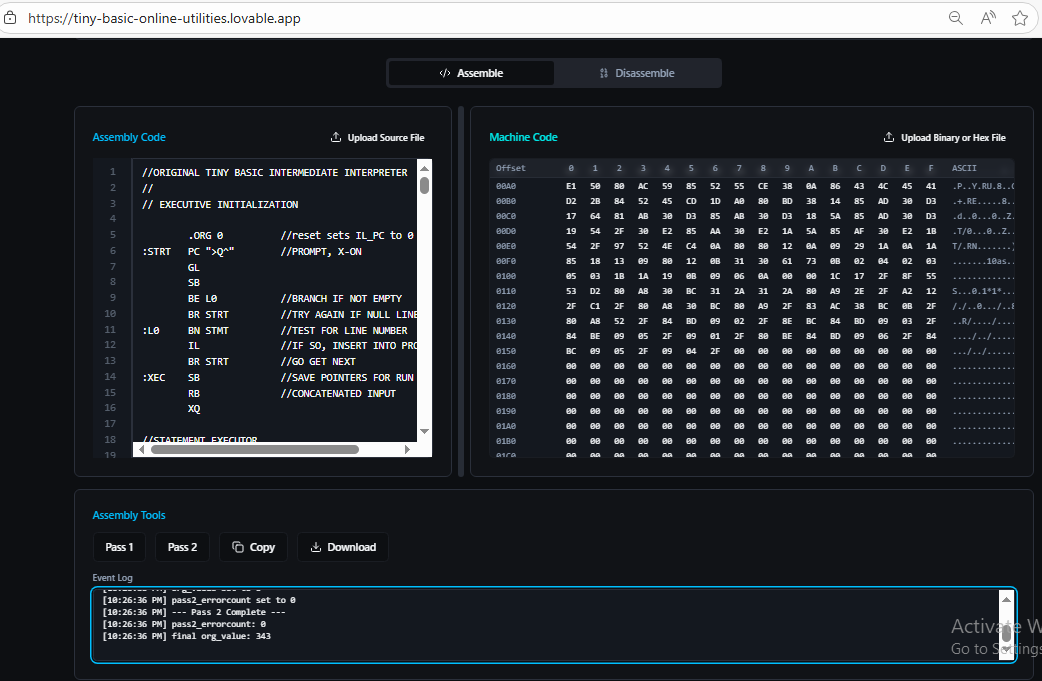Download the assembled output file
Screen dimensions: 1042x681
pos(343,547)
